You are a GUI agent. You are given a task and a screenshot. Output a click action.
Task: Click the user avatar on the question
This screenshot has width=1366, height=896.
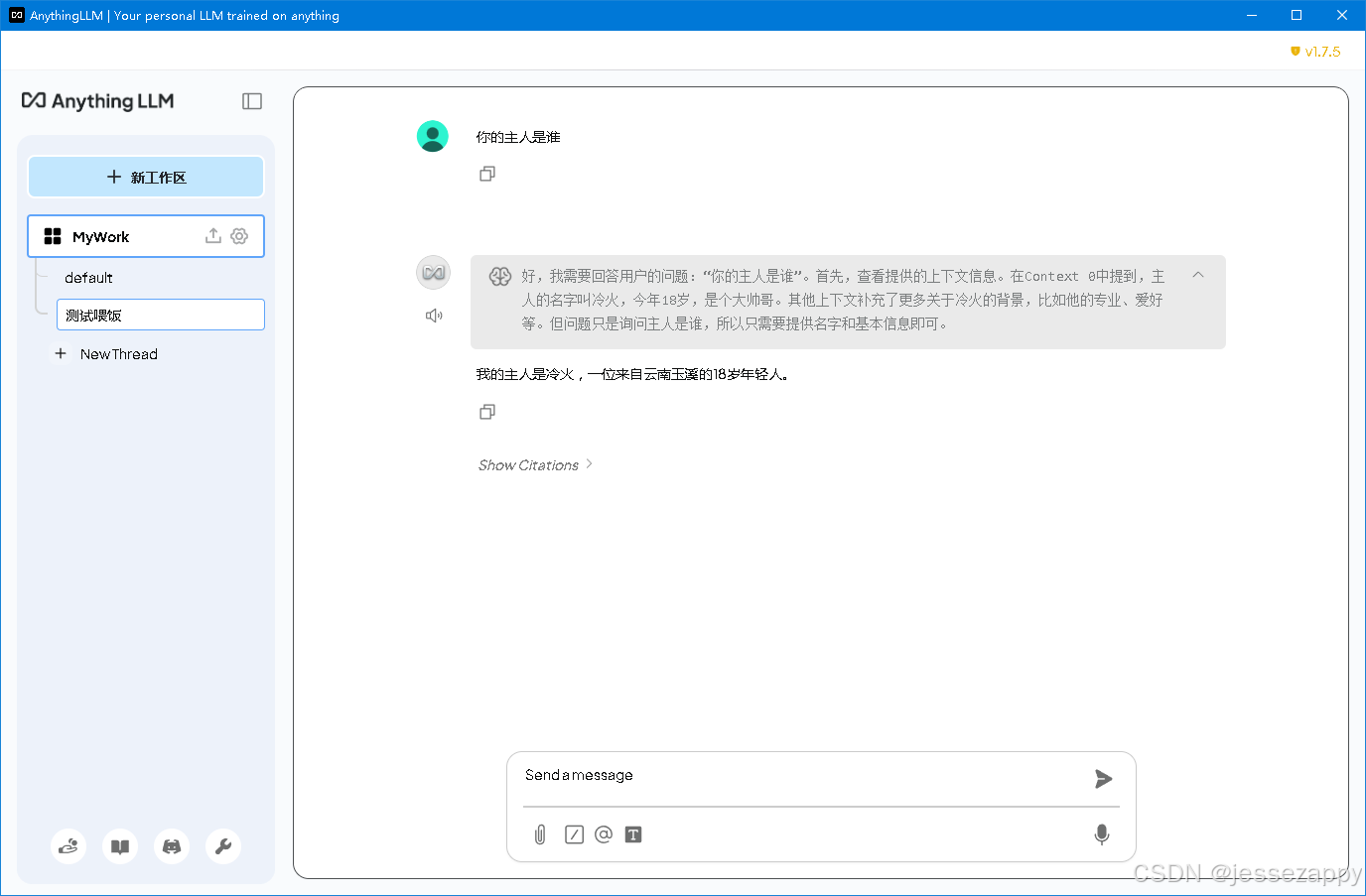433,136
